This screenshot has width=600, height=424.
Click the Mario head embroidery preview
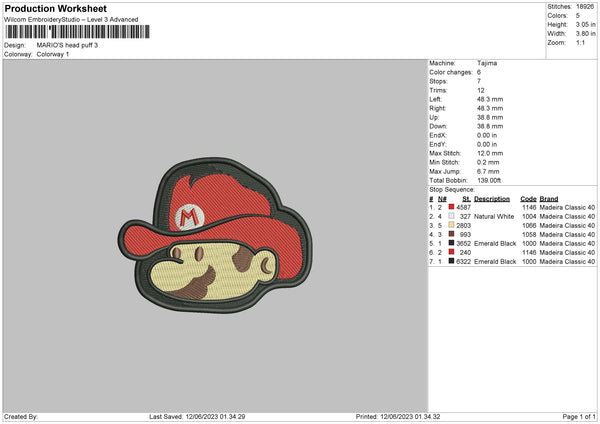(215, 236)
